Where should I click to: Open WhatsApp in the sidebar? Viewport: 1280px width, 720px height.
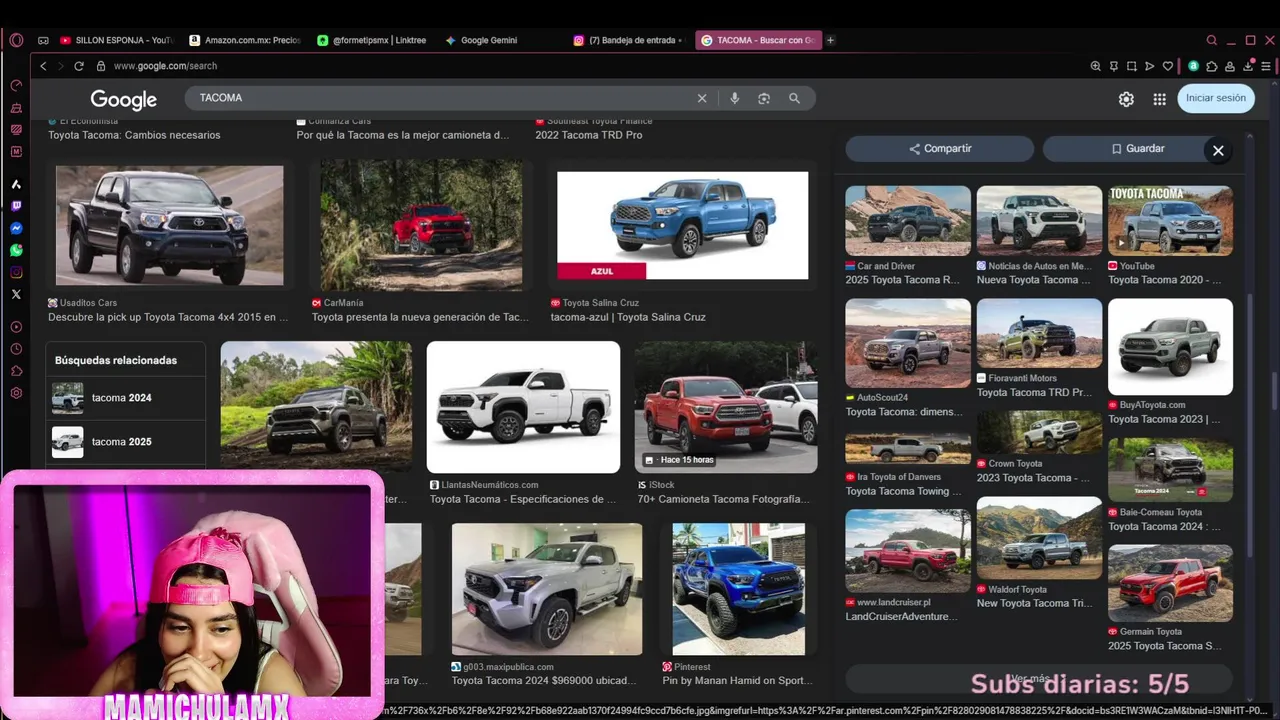click(x=16, y=250)
